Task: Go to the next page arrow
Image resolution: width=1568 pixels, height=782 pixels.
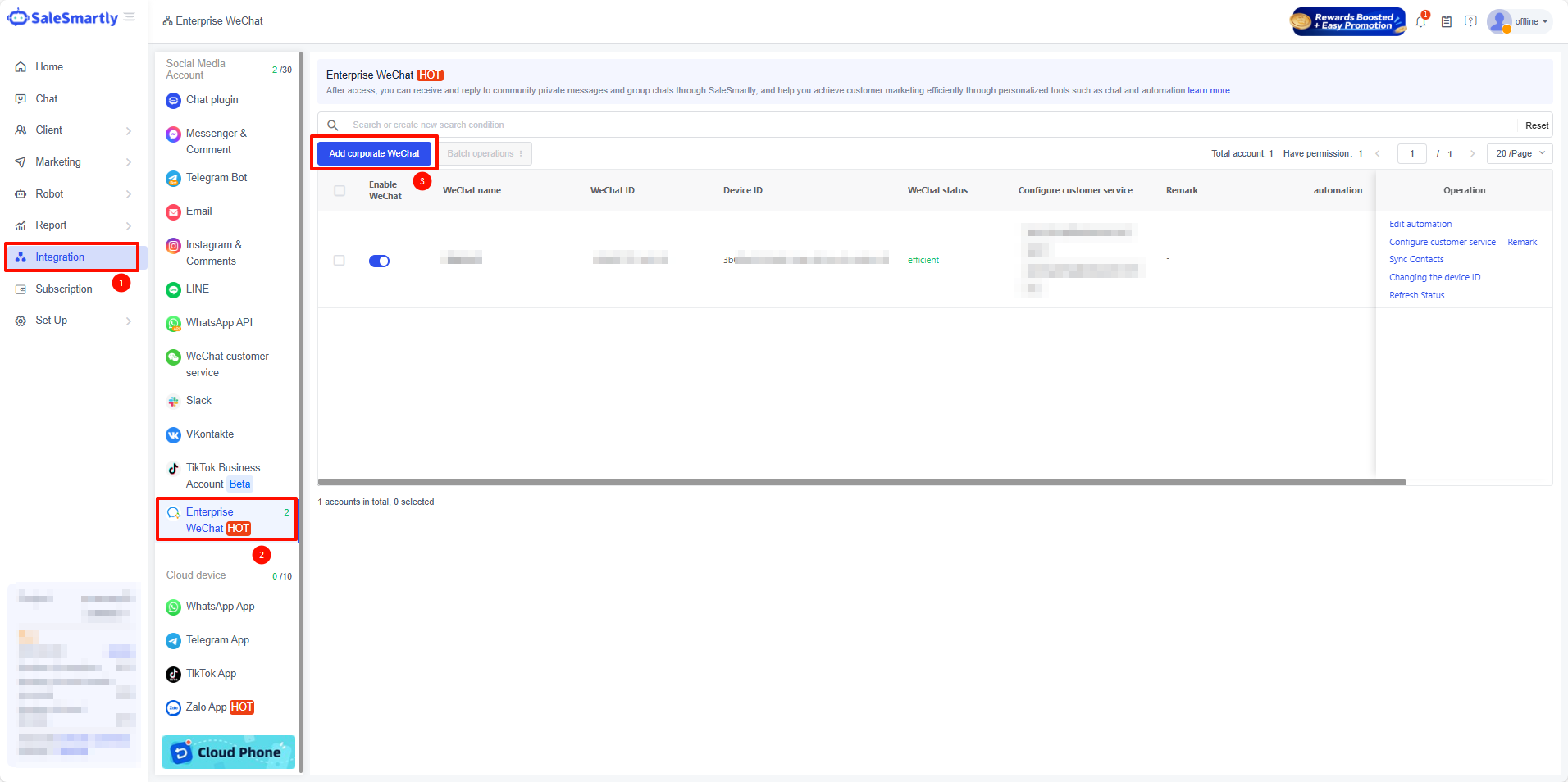Action: (1473, 153)
